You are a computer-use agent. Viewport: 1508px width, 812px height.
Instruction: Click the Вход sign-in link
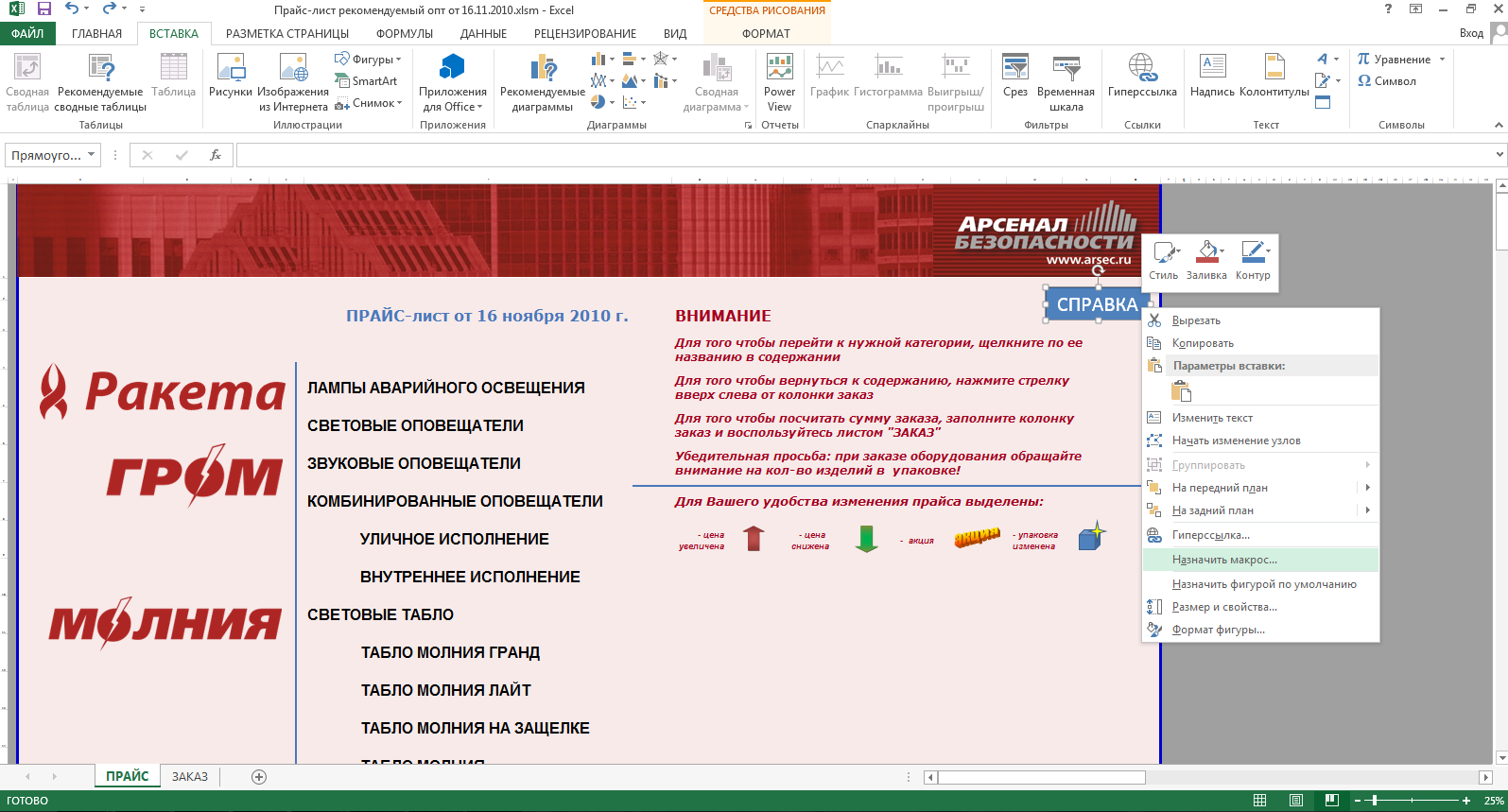(1471, 33)
